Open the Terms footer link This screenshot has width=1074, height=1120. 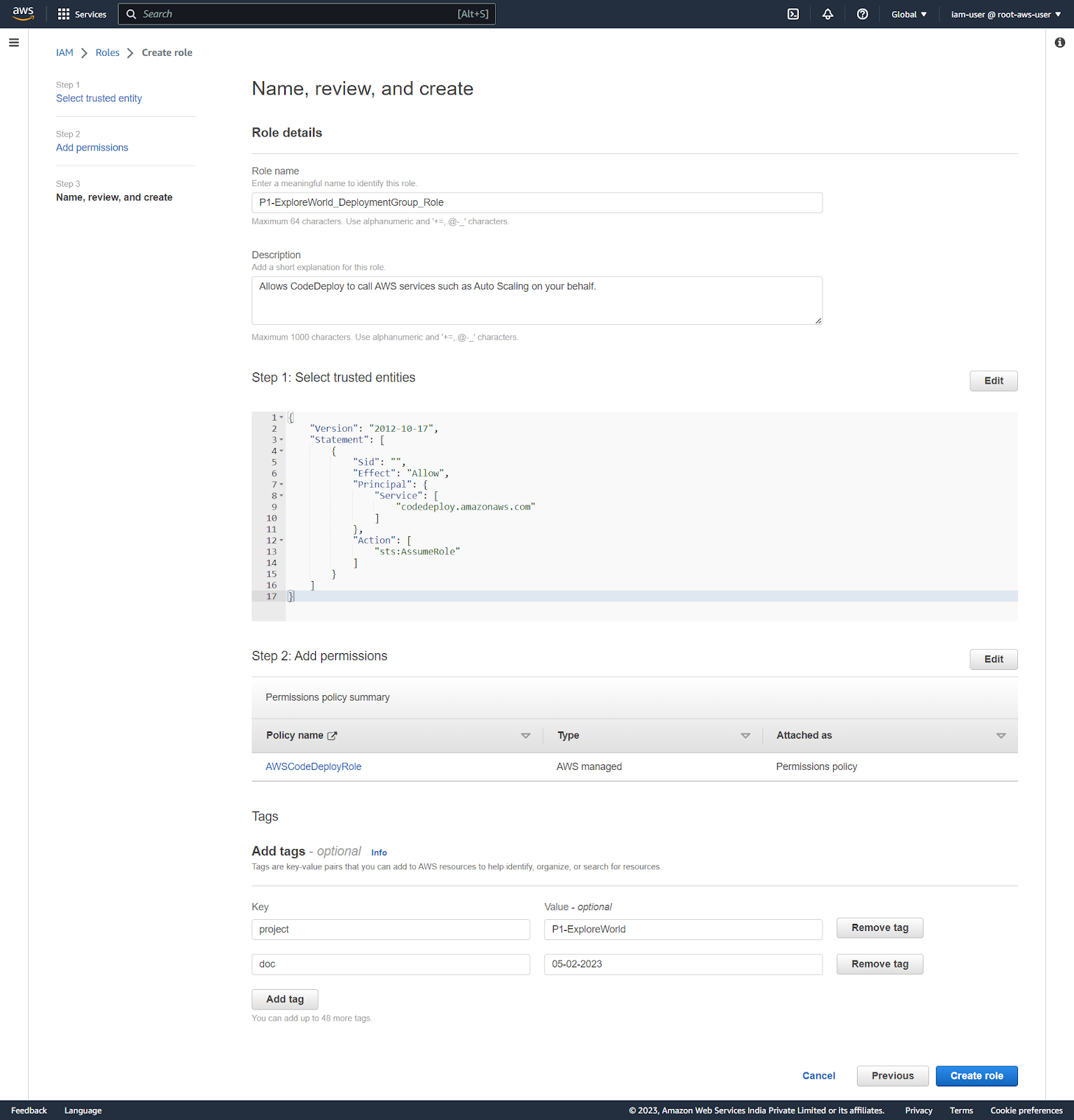[x=961, y=1111]
